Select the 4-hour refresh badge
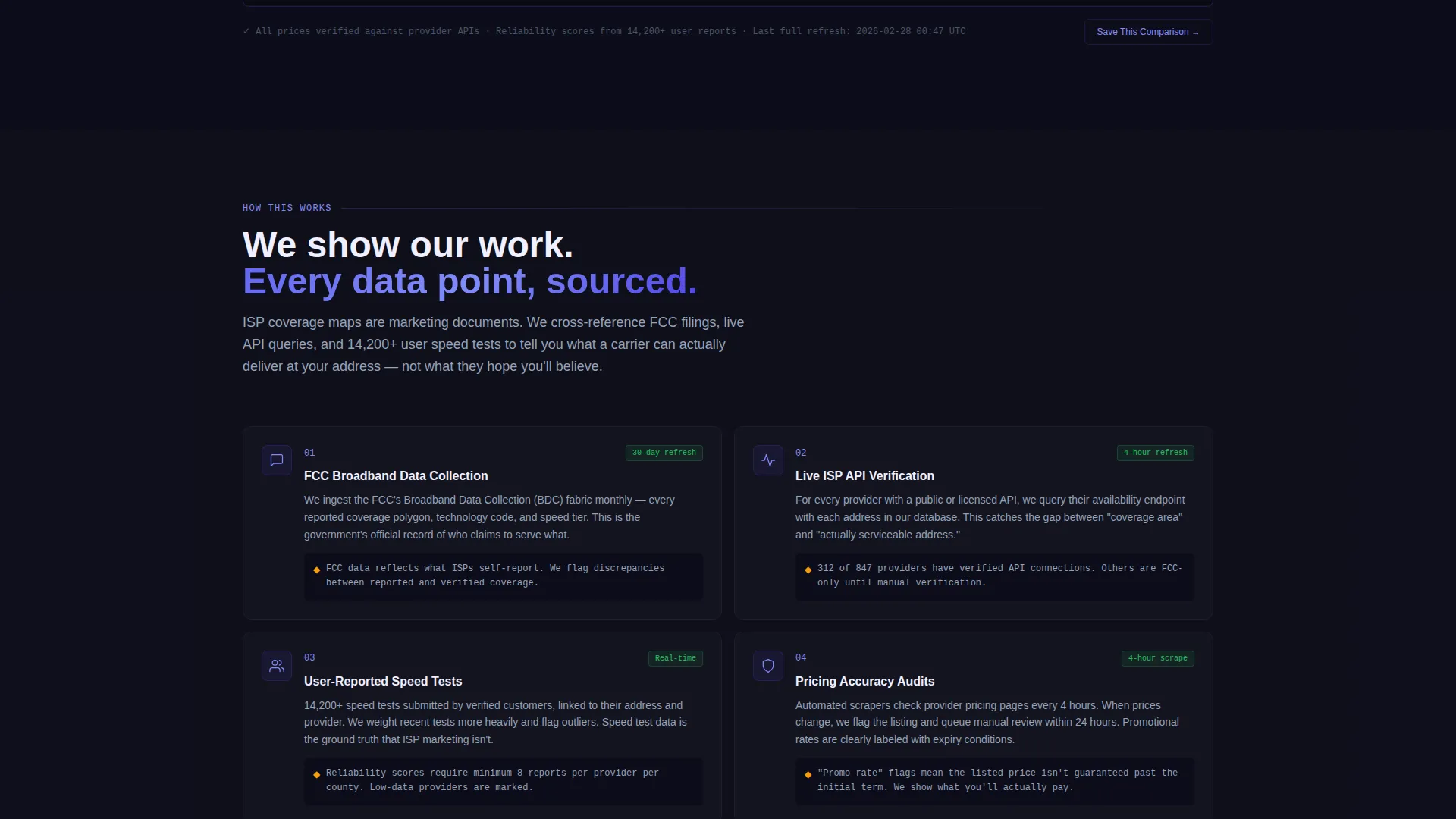Viewport: 1456px width, 819px height. coord(1156,453)
